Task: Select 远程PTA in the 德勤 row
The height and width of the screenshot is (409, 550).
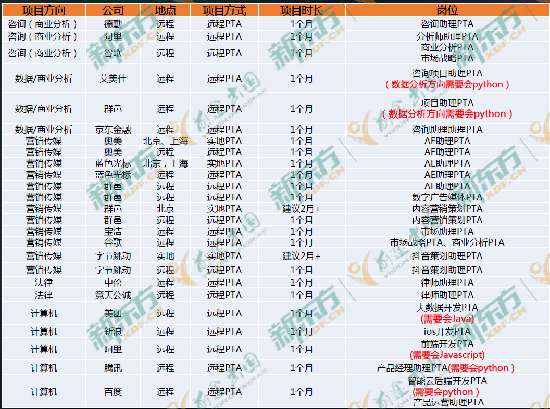Action: 224,24
